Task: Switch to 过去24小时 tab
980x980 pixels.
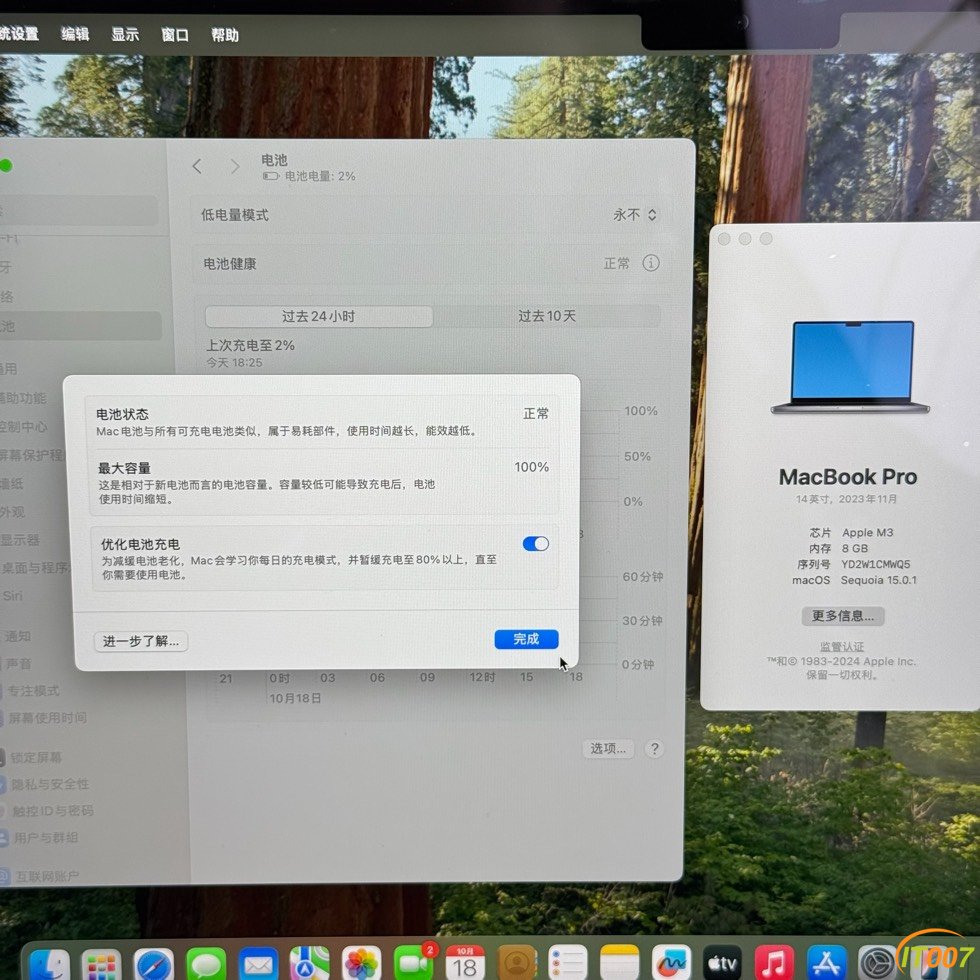Action: click(x=319, y=316)
